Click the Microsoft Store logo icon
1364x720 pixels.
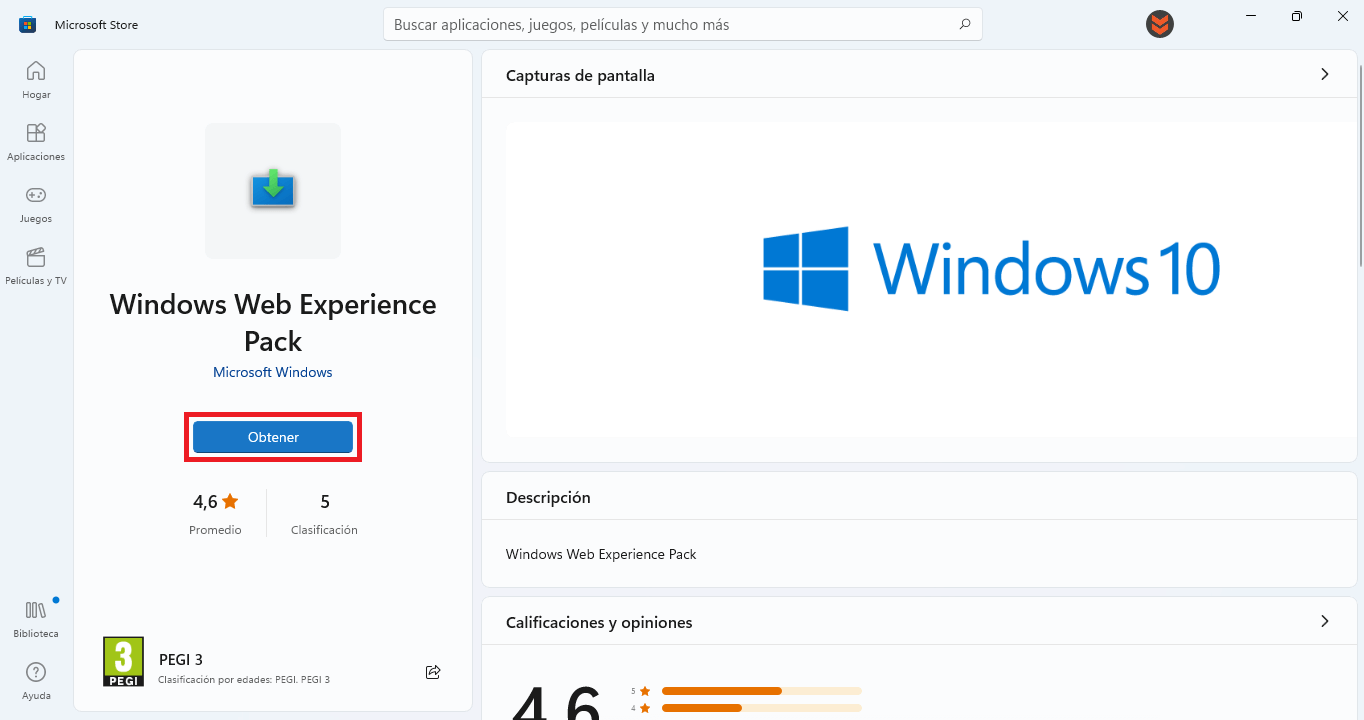coord(28,24)
